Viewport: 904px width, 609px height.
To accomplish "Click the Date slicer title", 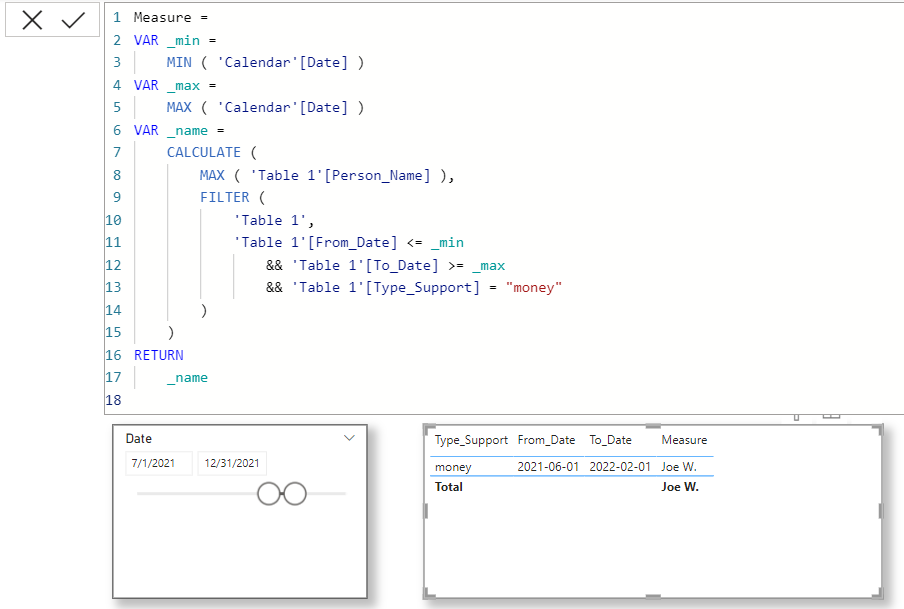I will [138, 439].
